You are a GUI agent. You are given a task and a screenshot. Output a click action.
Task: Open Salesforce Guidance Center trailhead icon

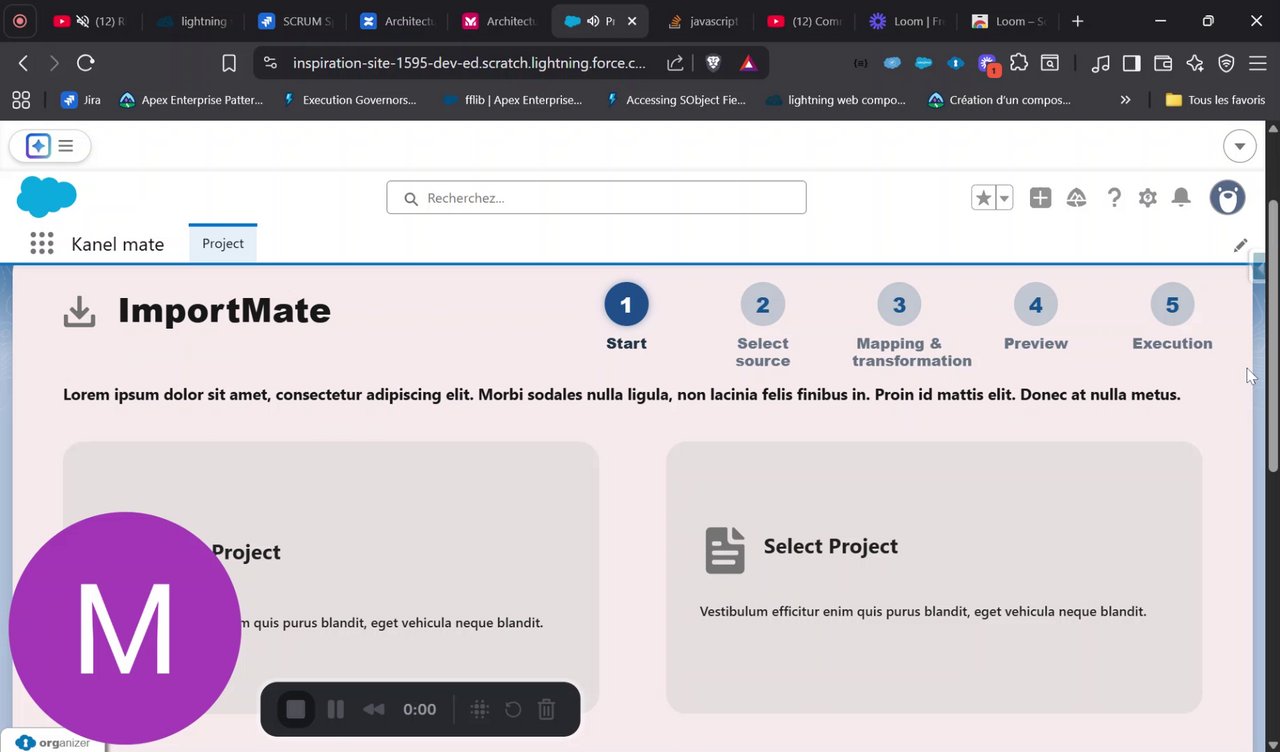tap(1077, 198)
